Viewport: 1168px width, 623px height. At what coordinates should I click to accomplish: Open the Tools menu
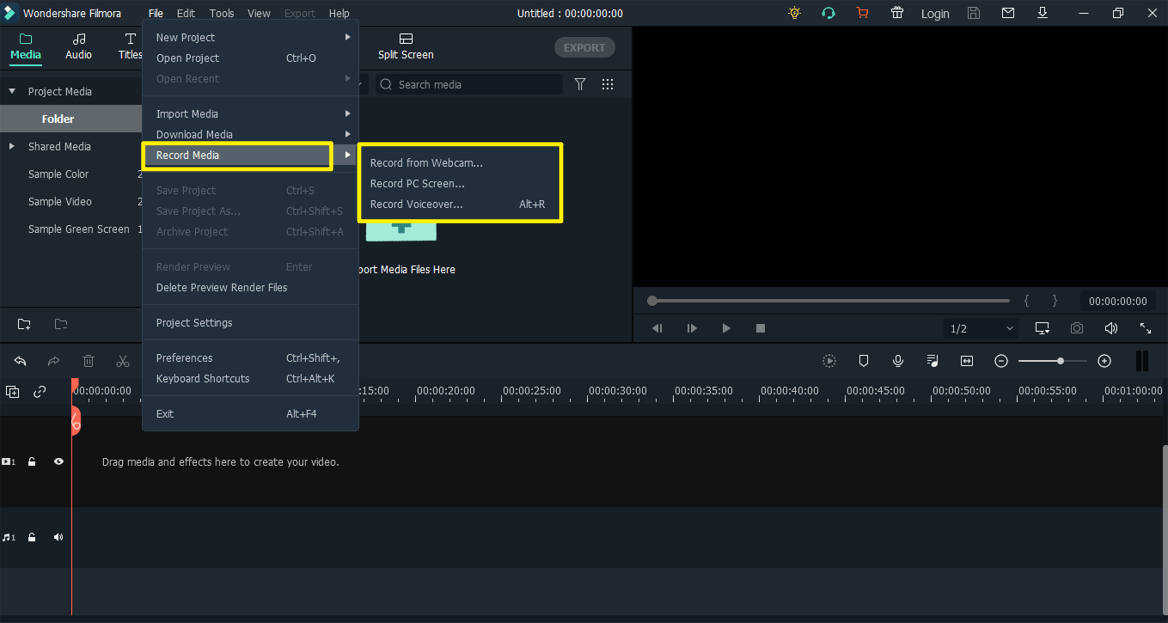click(221, 13)
